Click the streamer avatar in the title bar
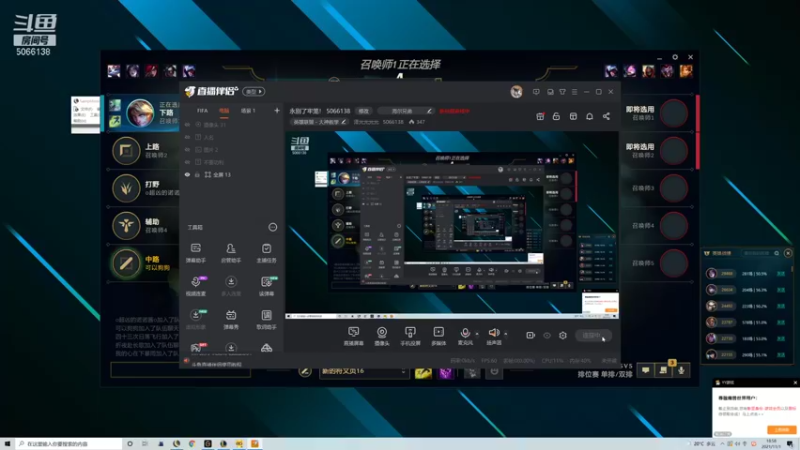This screenshot has width=800, height=450. [516, 92]
